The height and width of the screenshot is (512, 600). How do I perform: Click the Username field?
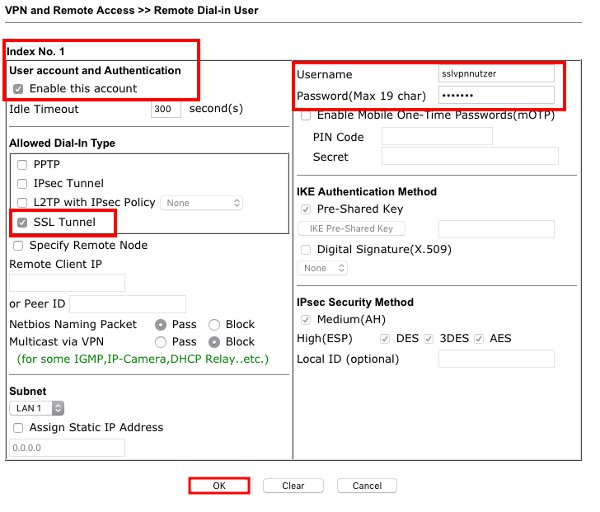(x=496, y=74)
